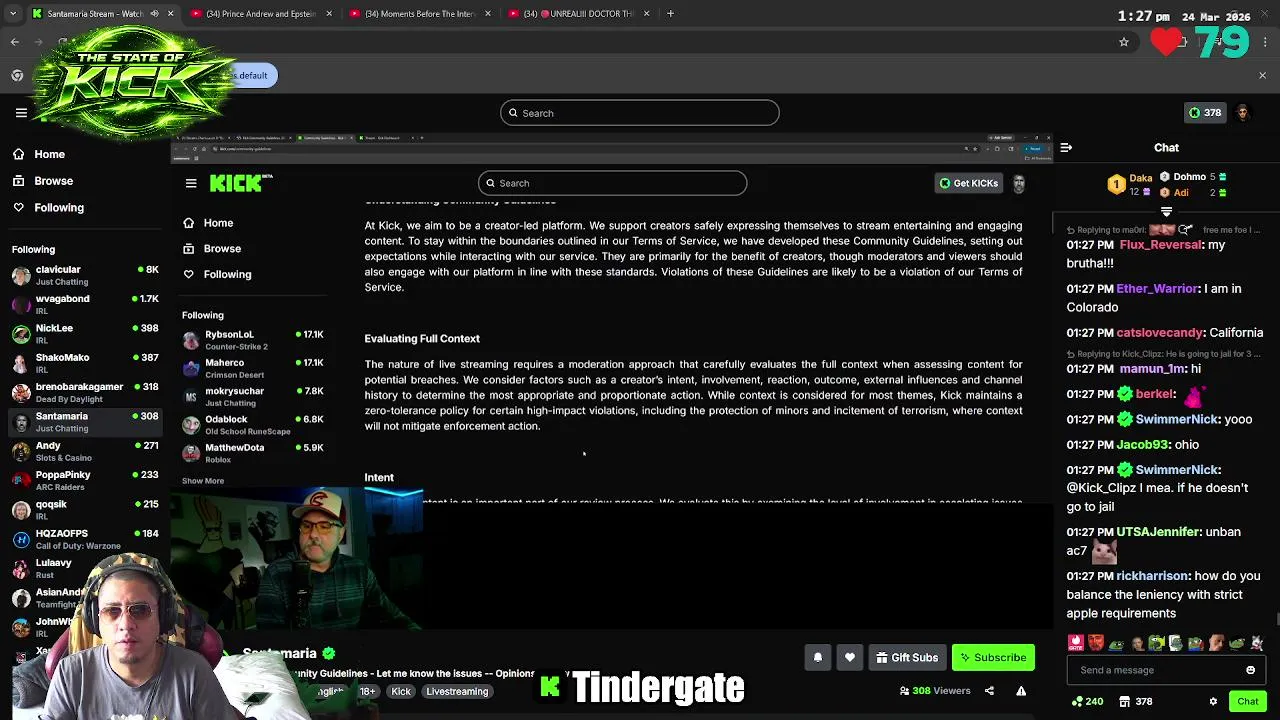Open Following in left sidebar
Viewport: 1280px width, 720px height.
point(49,207)
